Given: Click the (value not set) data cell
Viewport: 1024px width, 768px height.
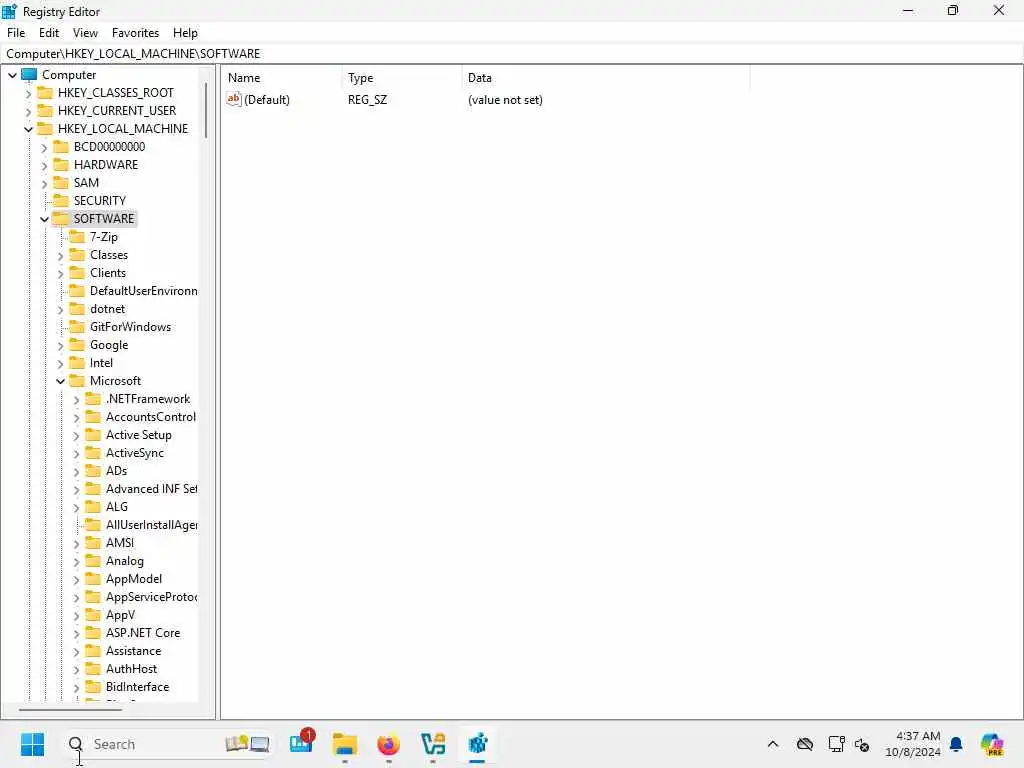Looking at the screenshot, I should 505,100.
